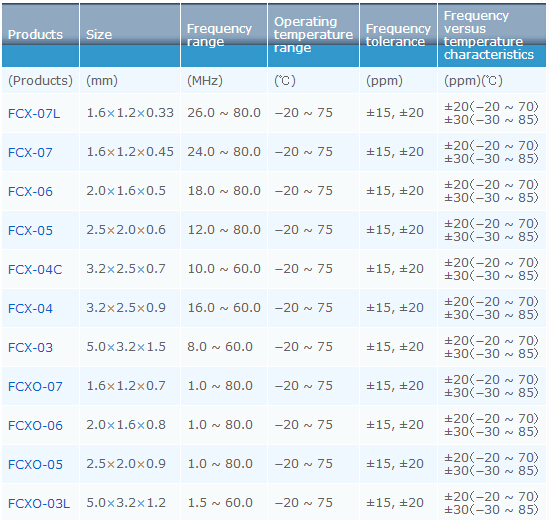Screen dimensions: 549x520
Task: Open the FCX-05 product link
Action: (x=30, y=230)
